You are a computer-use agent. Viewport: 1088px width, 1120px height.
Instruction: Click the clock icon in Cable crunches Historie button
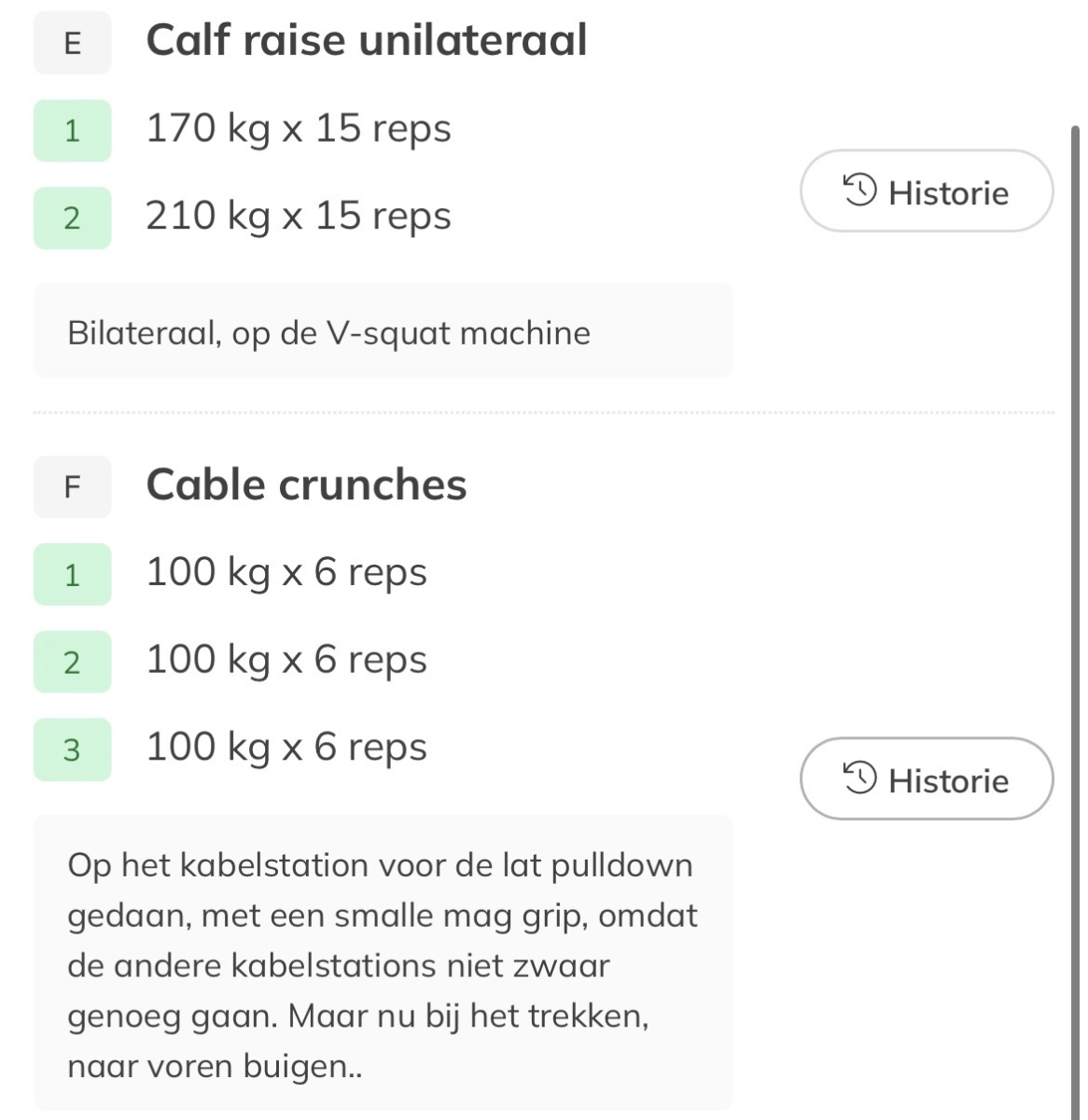click(859, 778)
